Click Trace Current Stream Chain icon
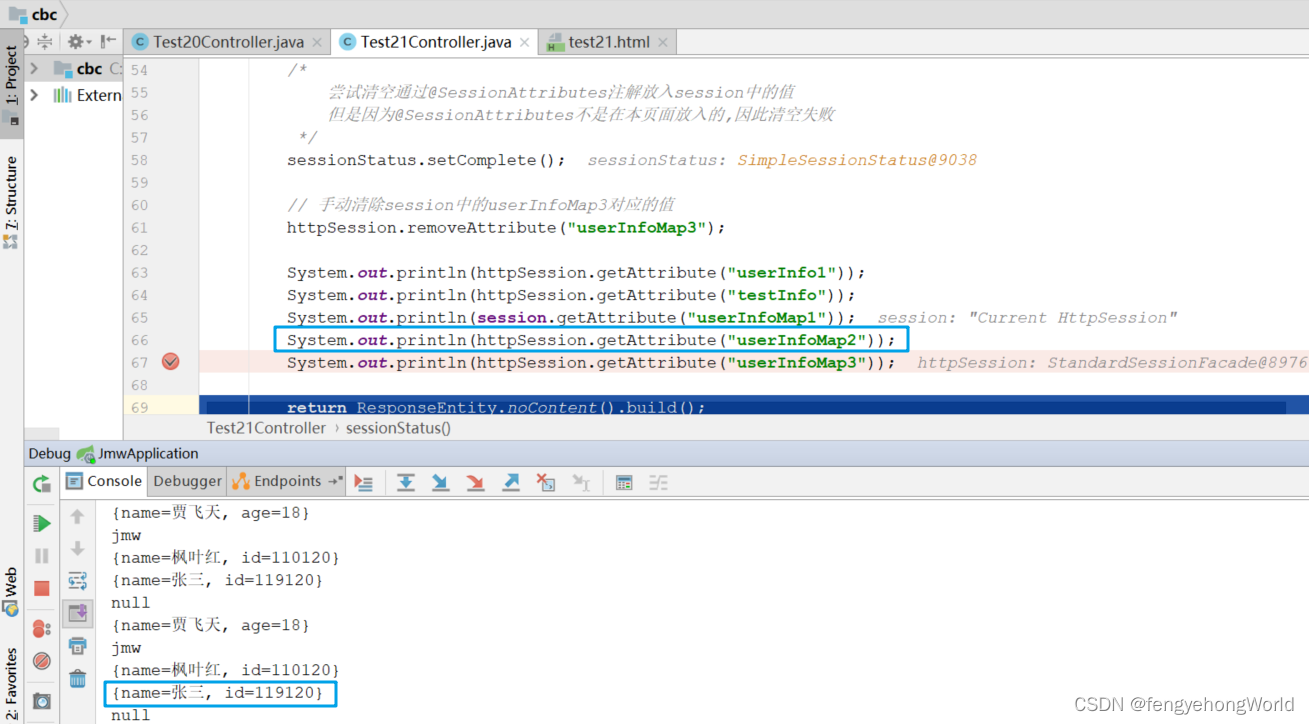 pyautogui.click(x=658, y=483)
